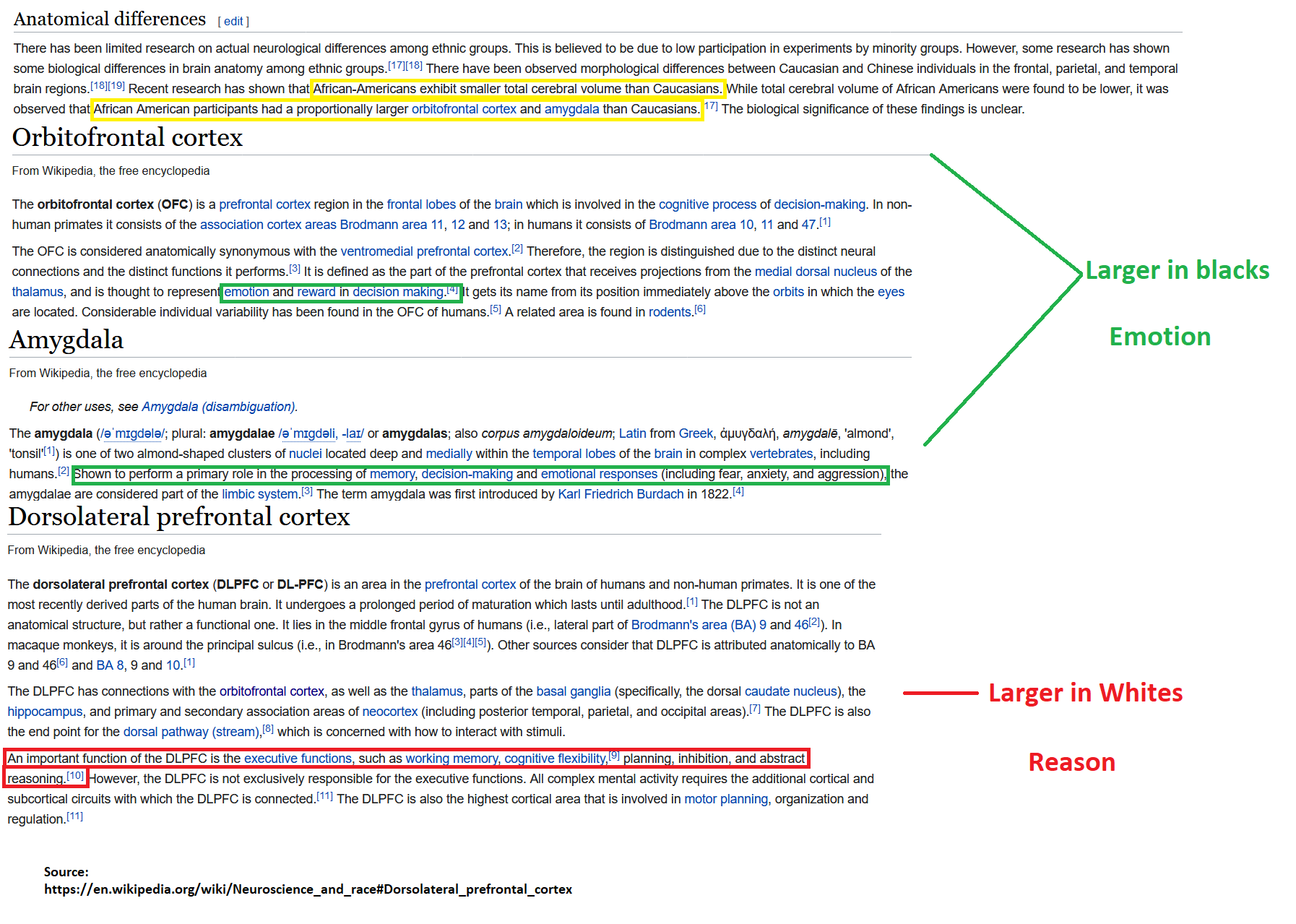Open the dorsal pathway (stream) link
Image resolution: width=1296 pixels, height=924 pixels.
tap(191, 732)
